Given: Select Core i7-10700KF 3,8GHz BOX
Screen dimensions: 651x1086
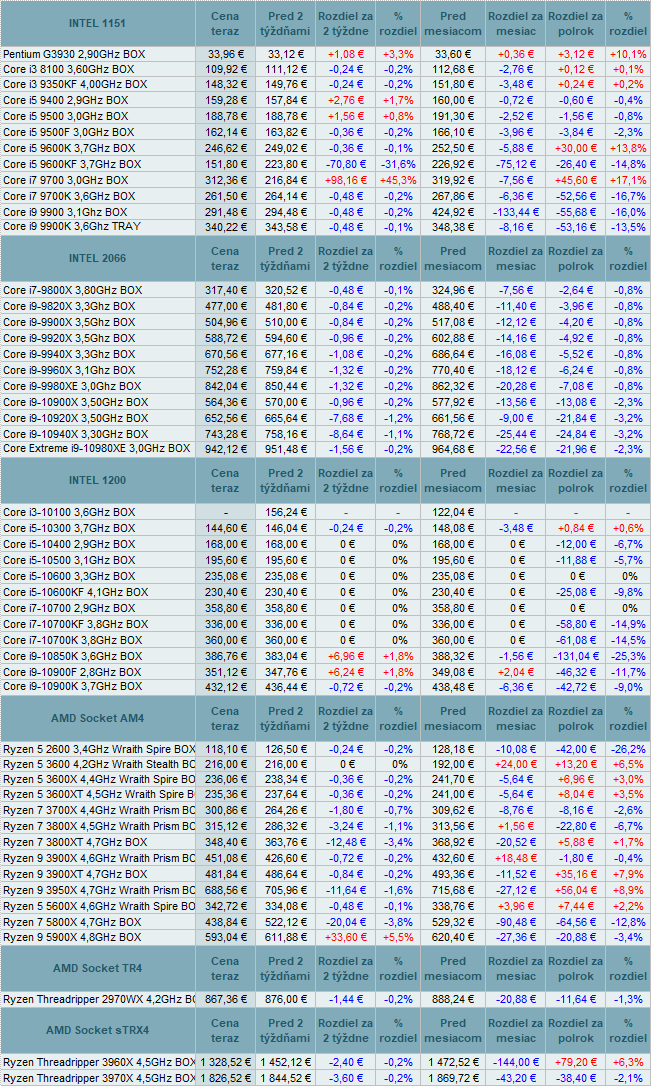Looking at the screenshot, I should point(75,625).
